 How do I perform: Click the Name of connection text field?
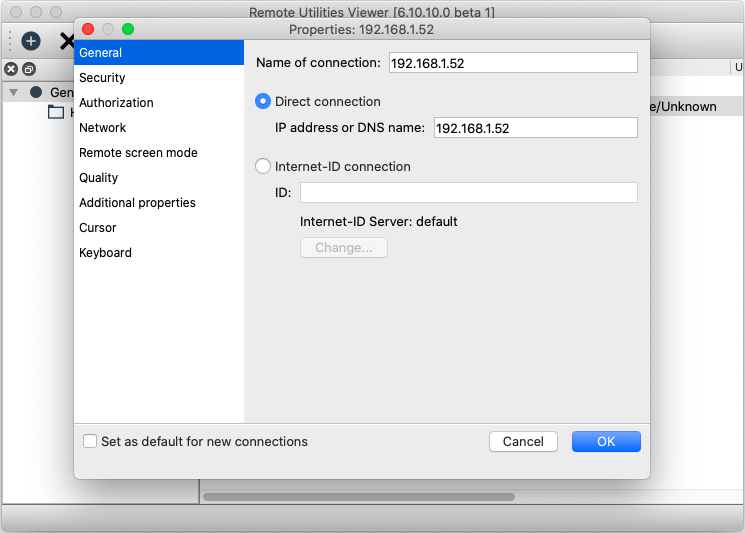[513, 63]
